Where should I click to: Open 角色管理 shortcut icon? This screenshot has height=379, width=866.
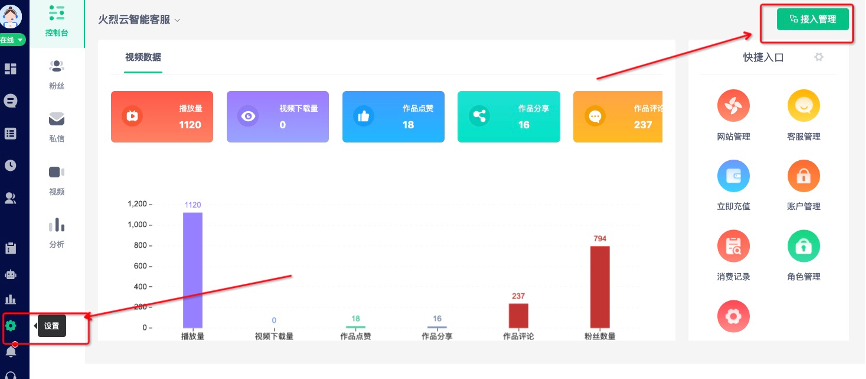pyautogui.click(x=803, y=246)
